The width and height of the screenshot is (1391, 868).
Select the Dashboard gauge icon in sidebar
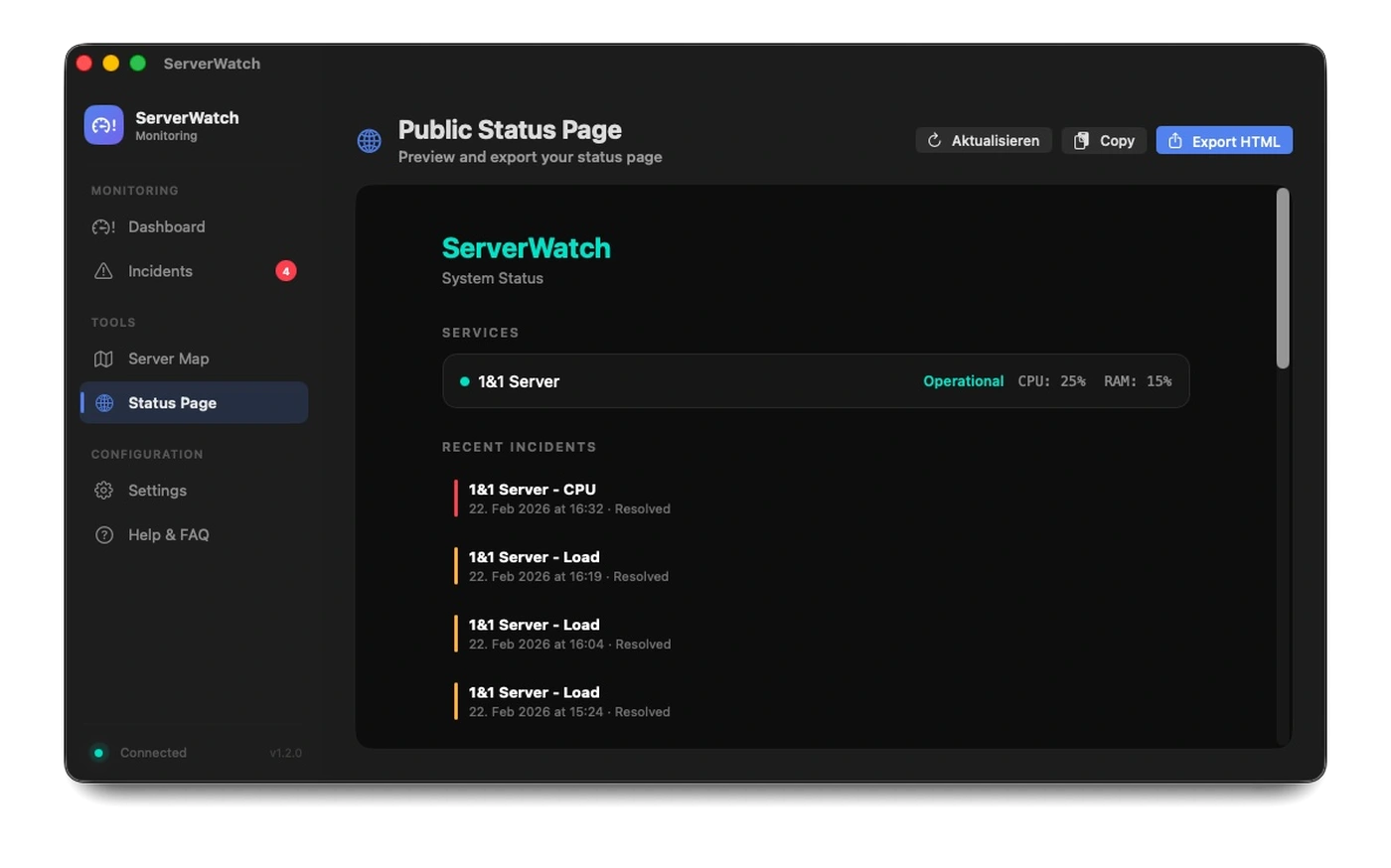103,226
